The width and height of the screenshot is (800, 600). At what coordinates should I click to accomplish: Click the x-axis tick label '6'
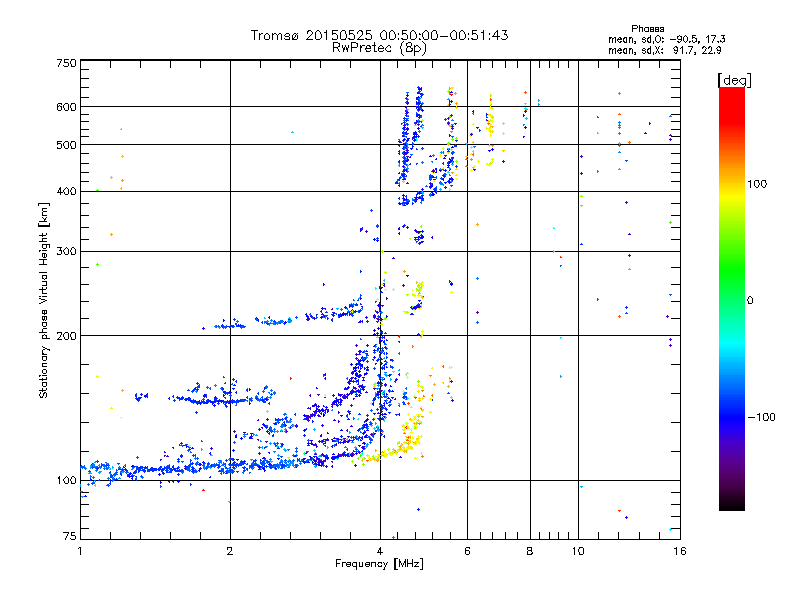click(x=467, y=551)
